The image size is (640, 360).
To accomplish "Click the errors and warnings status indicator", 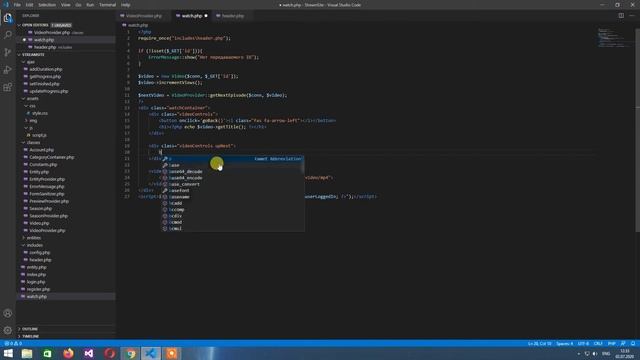I will tap(13, 344).
